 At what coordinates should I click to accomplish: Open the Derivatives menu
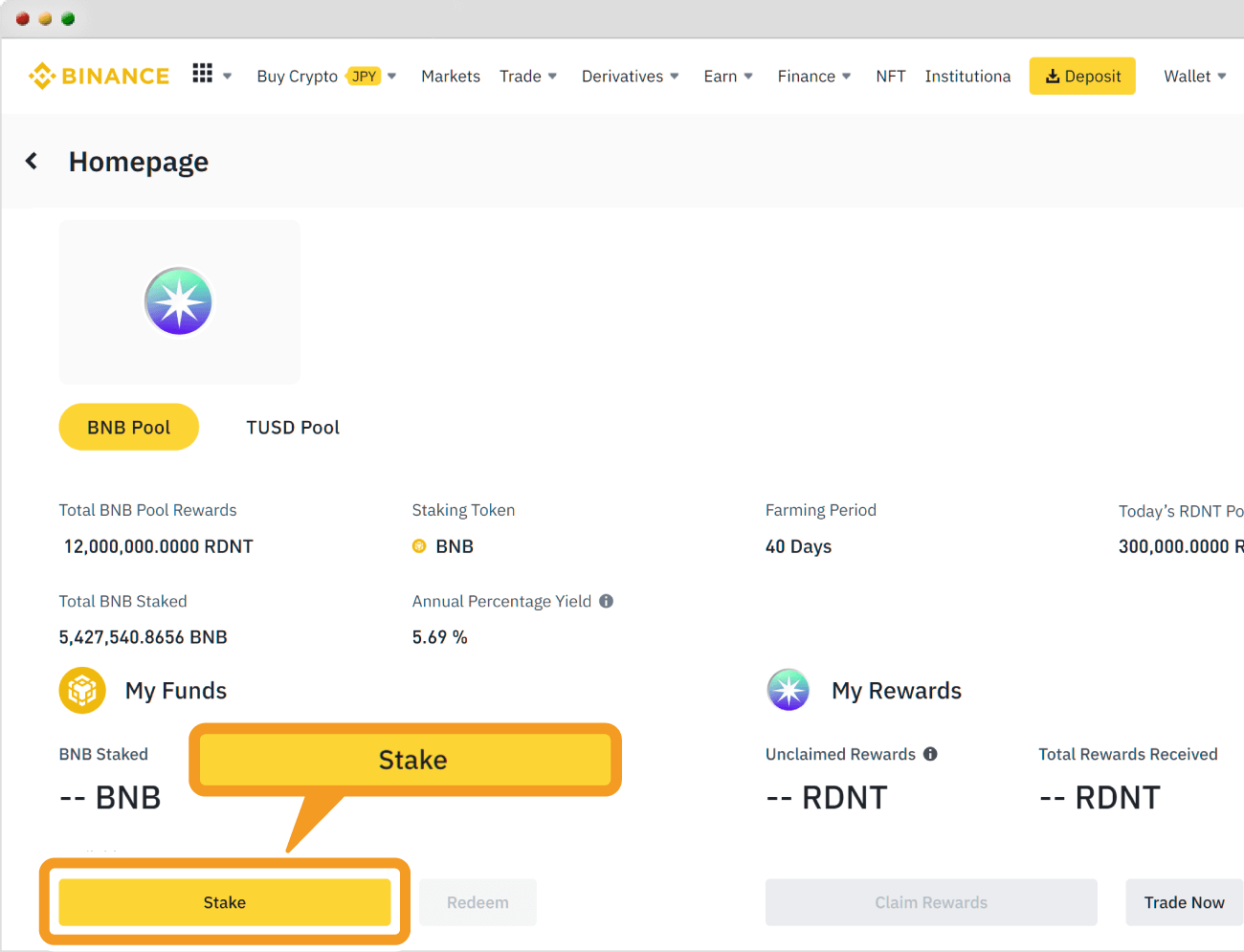622,77
